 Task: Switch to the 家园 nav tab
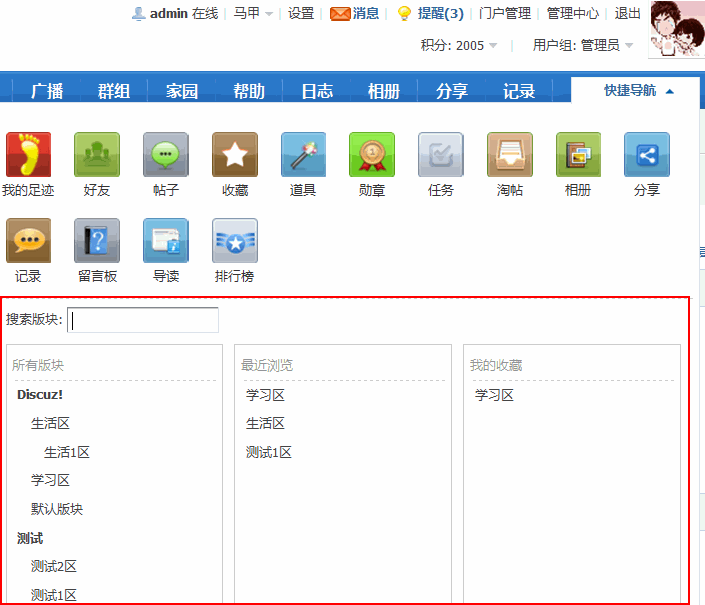[x=182, y=91]
